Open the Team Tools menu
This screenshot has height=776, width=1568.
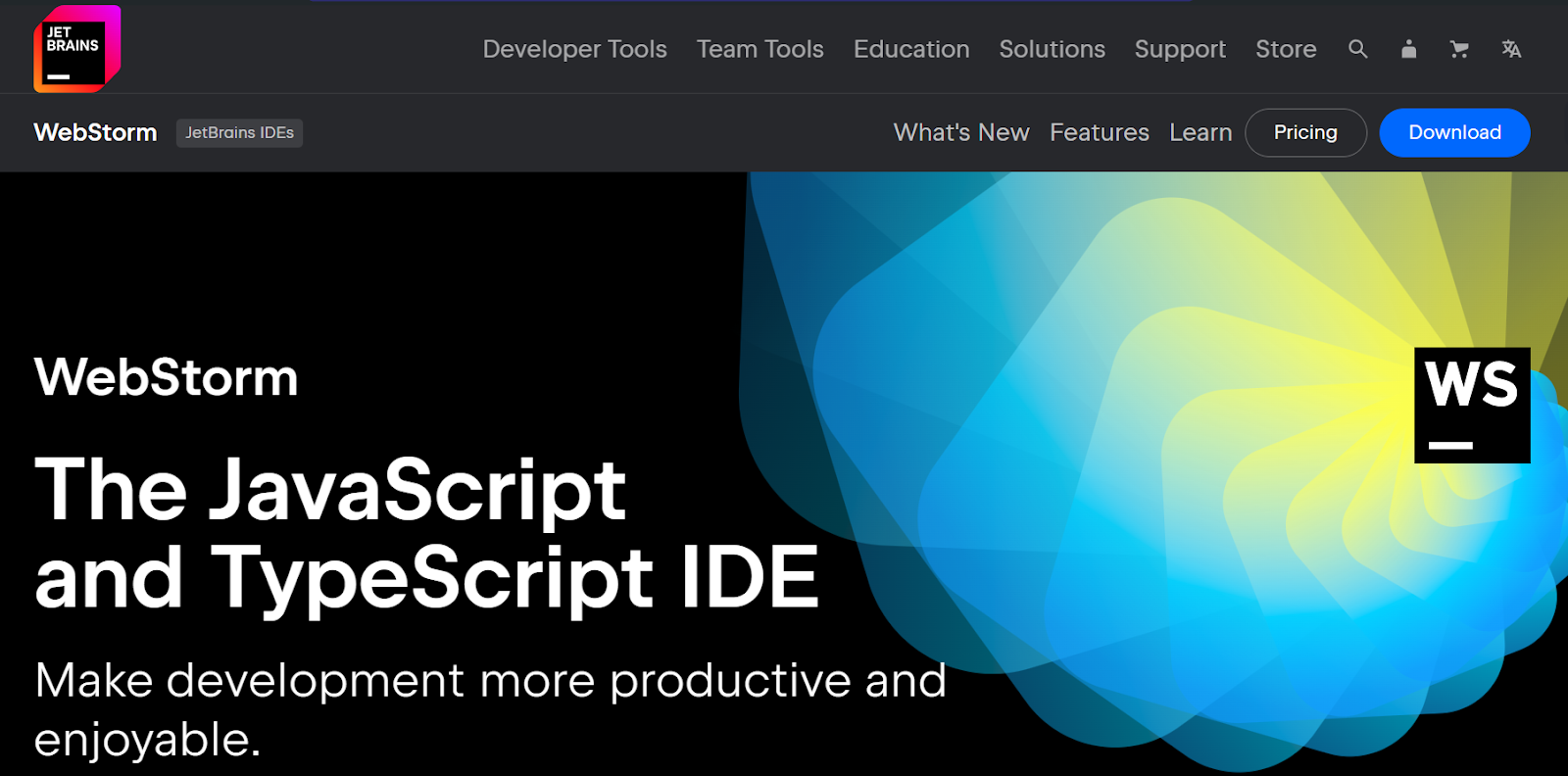[x=759, y=49]
